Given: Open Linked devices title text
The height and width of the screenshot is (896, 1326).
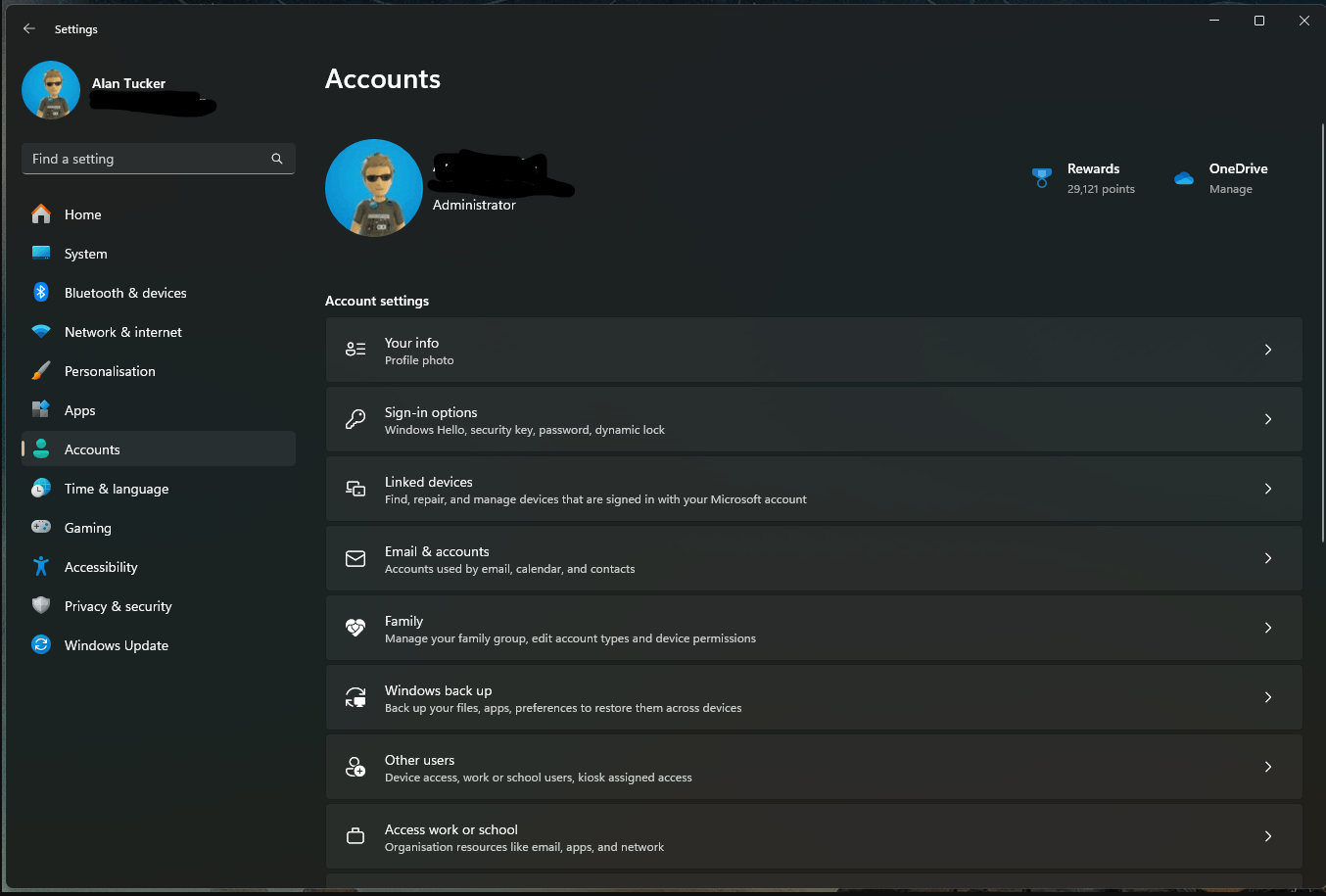Looking at the screenshot, I should [428, 482].
